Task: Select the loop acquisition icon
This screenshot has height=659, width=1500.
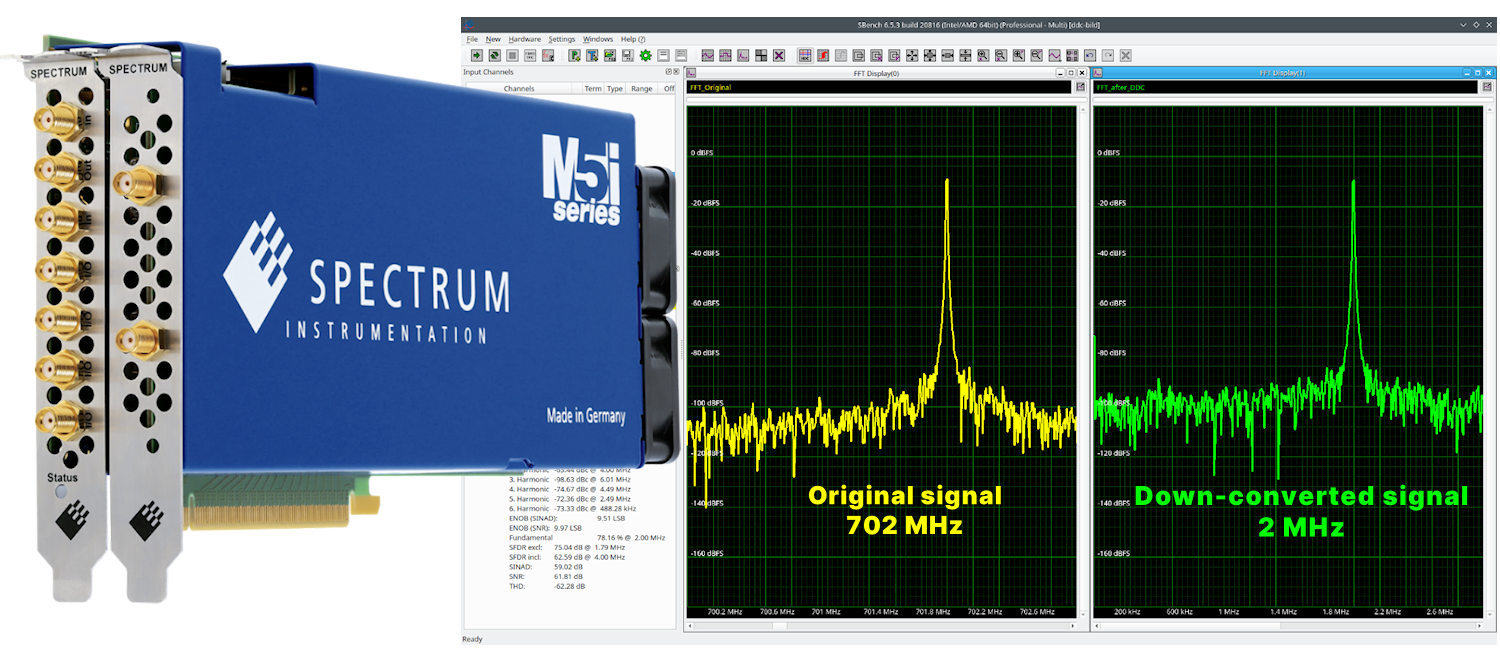Action: pos(494,57)
